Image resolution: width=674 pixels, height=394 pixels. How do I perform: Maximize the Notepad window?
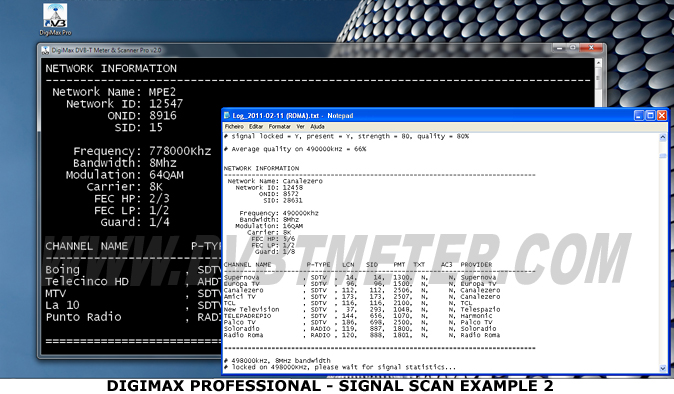tap(650, 116)
